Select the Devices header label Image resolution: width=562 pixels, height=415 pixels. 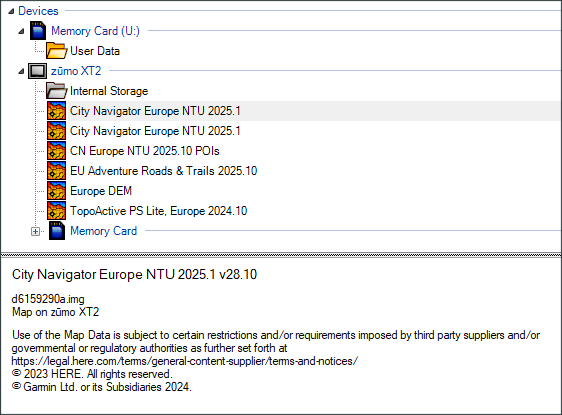38,11
